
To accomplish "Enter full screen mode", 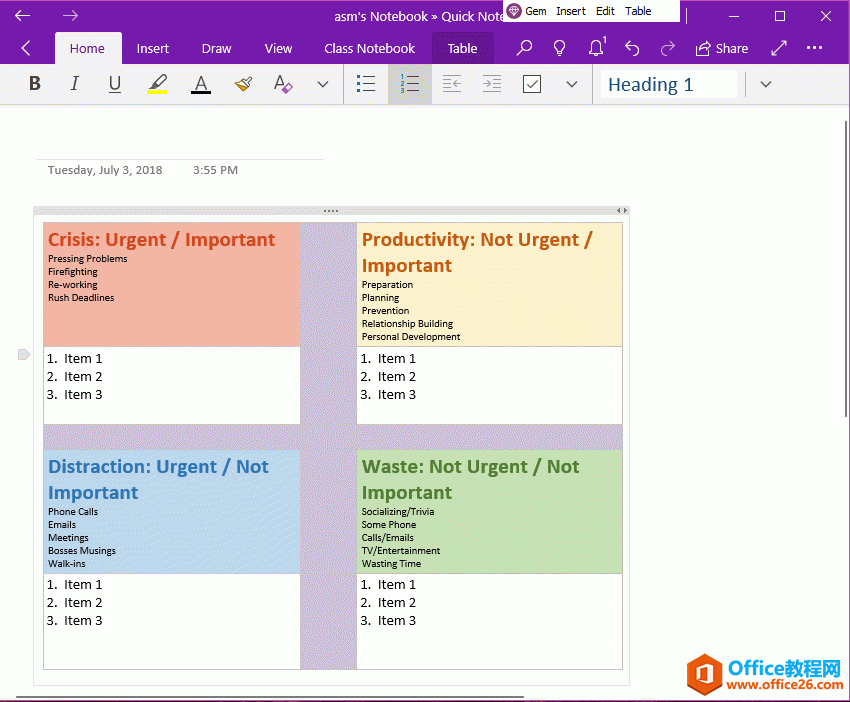I will click(x=777, y=47).
